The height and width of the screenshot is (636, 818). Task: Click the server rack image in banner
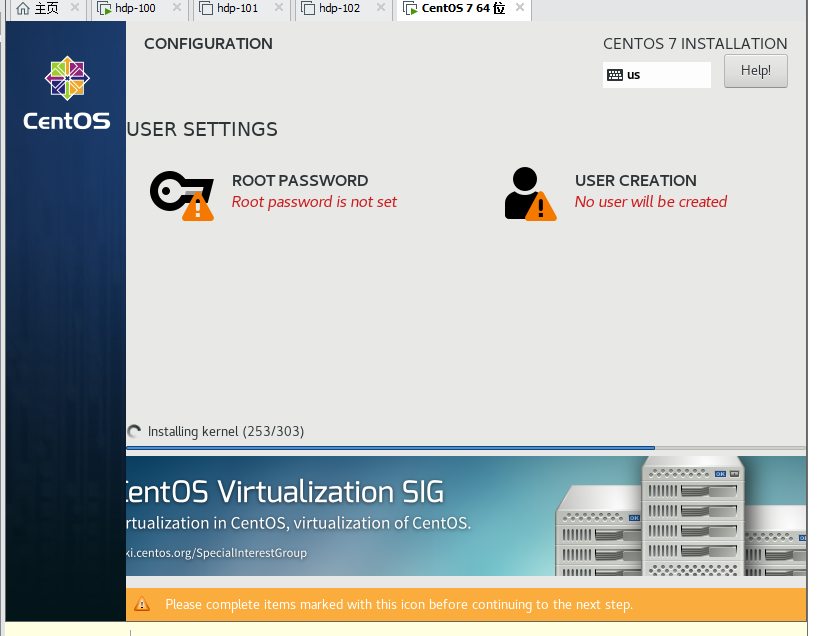click(681, 516)
